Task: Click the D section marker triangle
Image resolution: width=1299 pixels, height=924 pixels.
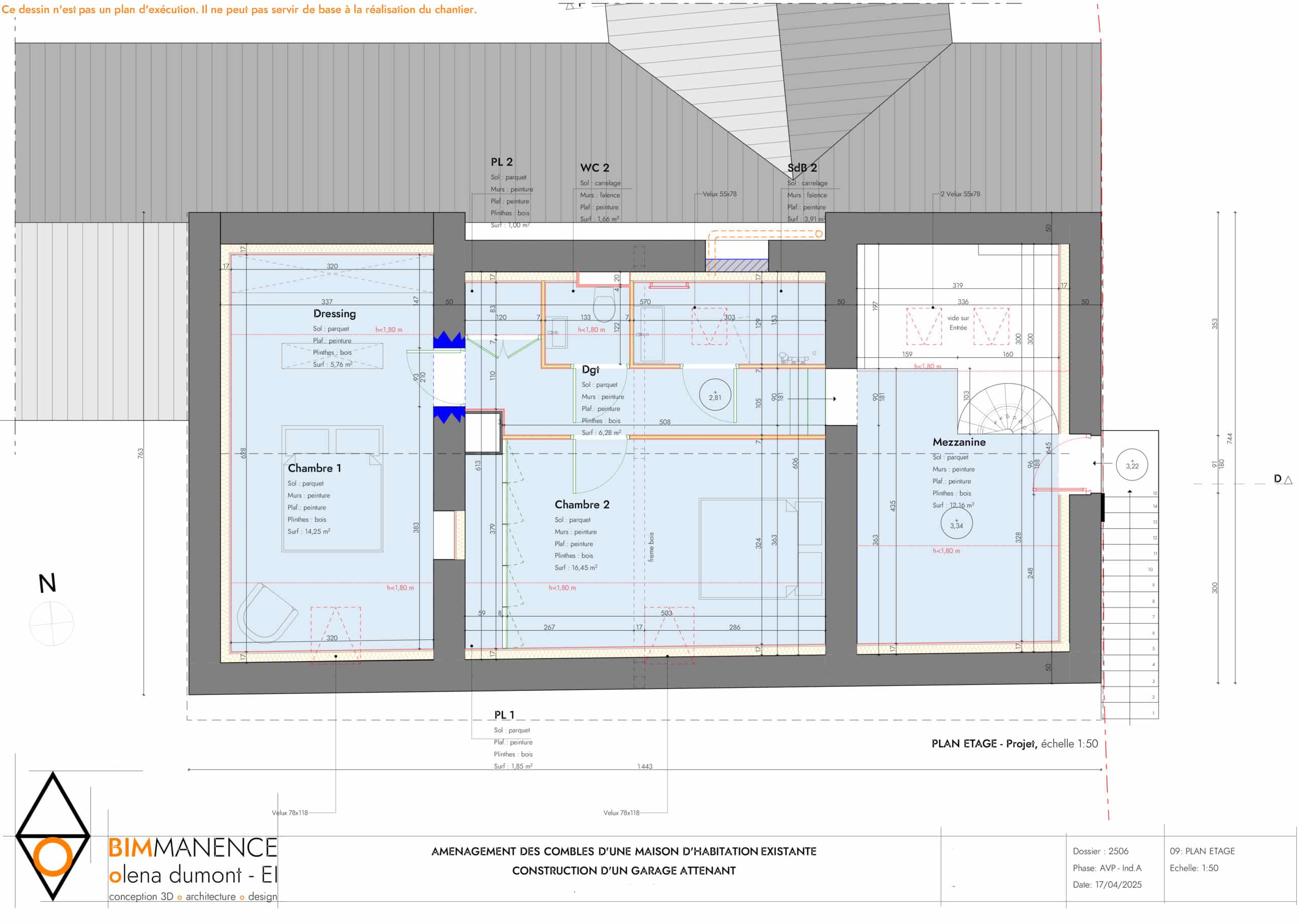Action: (1288, 480)
